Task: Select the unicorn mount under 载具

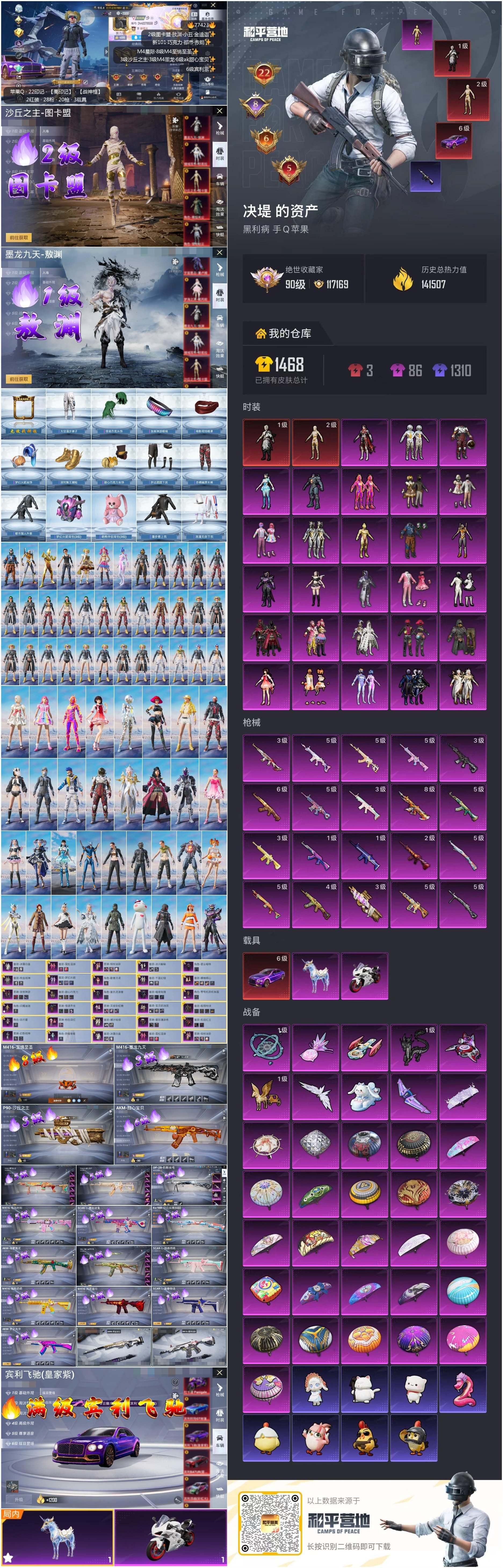Action: point(316,976)
